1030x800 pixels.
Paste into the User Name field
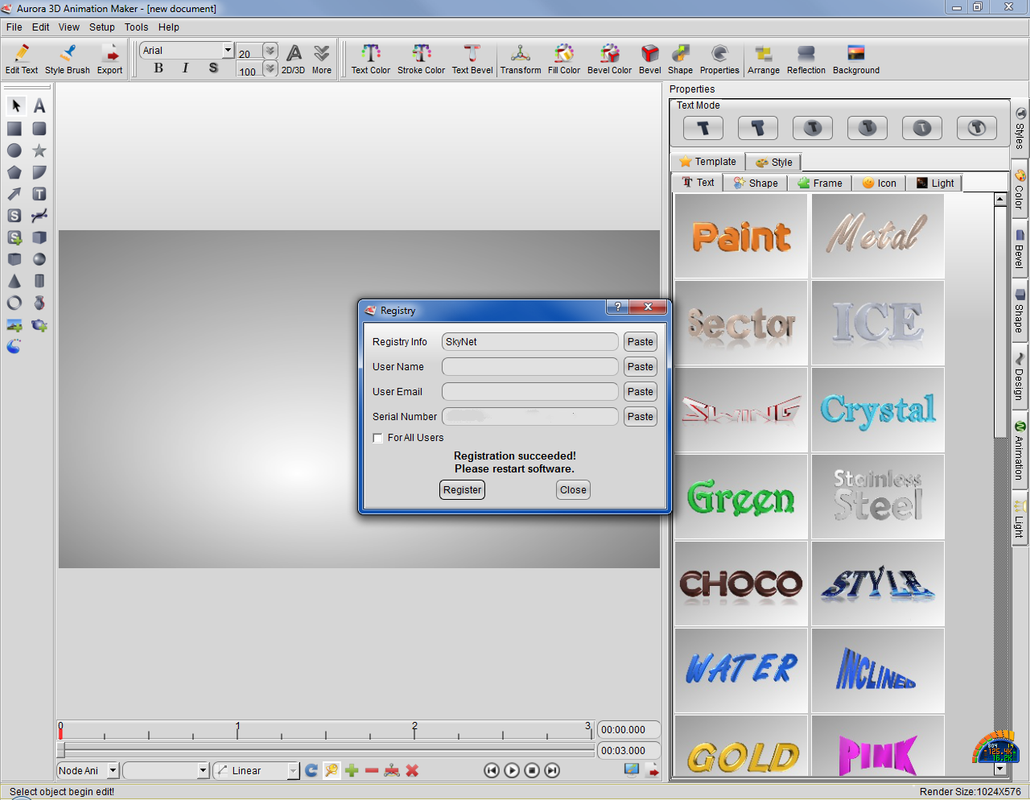tap(640, 367)
